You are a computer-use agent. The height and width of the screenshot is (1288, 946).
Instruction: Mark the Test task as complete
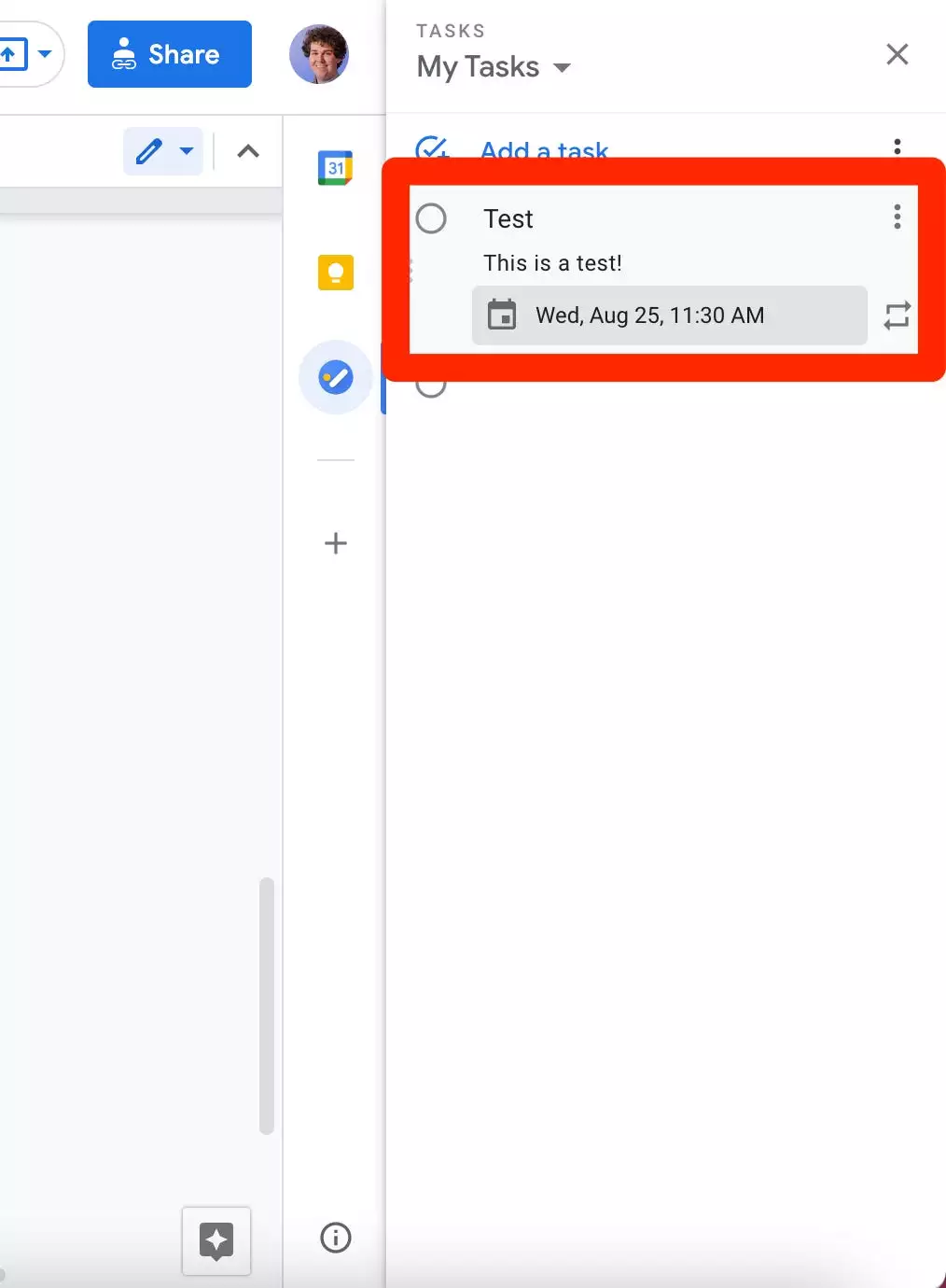[431, 218]
